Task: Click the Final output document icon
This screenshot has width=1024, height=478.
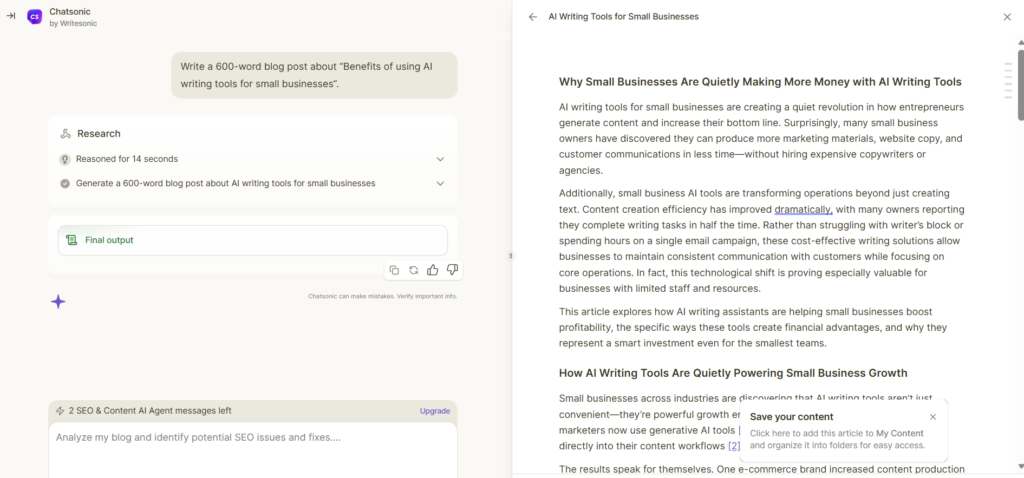Action: tap(71, 240)
